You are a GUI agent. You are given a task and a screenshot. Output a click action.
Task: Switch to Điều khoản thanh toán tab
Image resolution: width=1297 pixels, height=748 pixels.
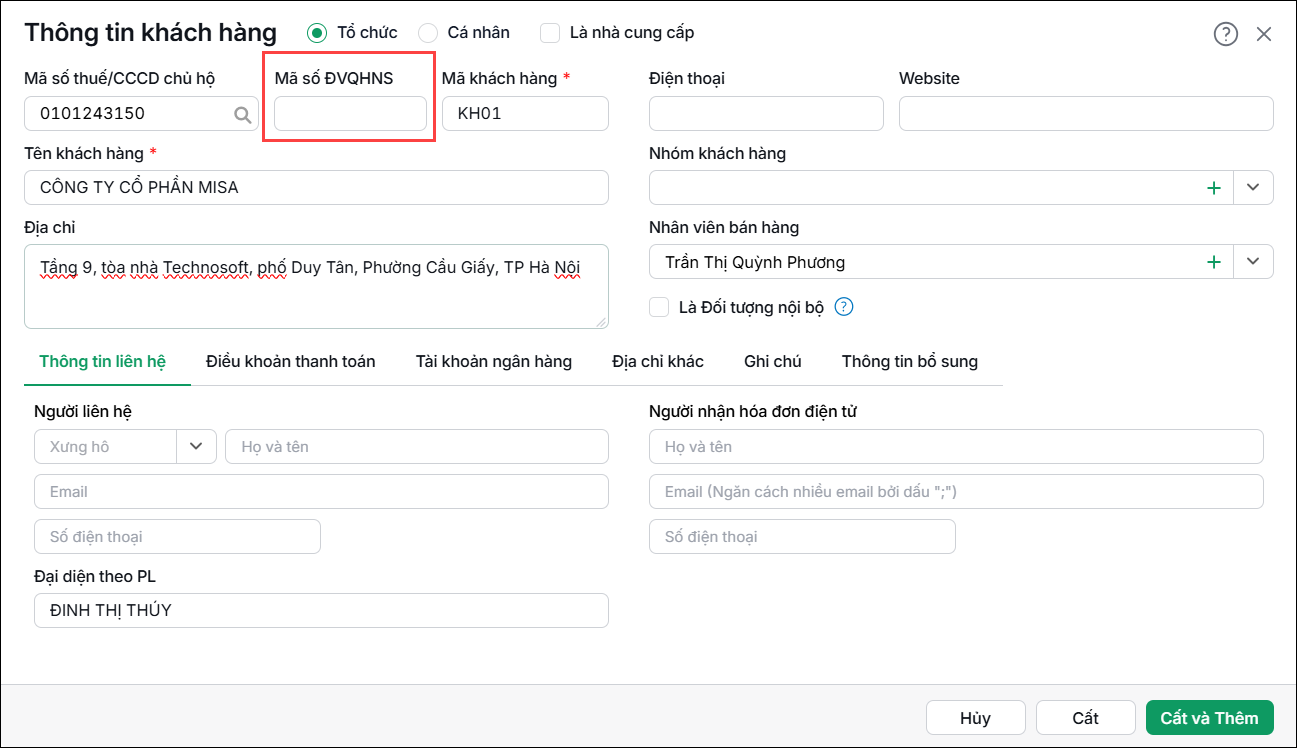[x=291, y=361]
